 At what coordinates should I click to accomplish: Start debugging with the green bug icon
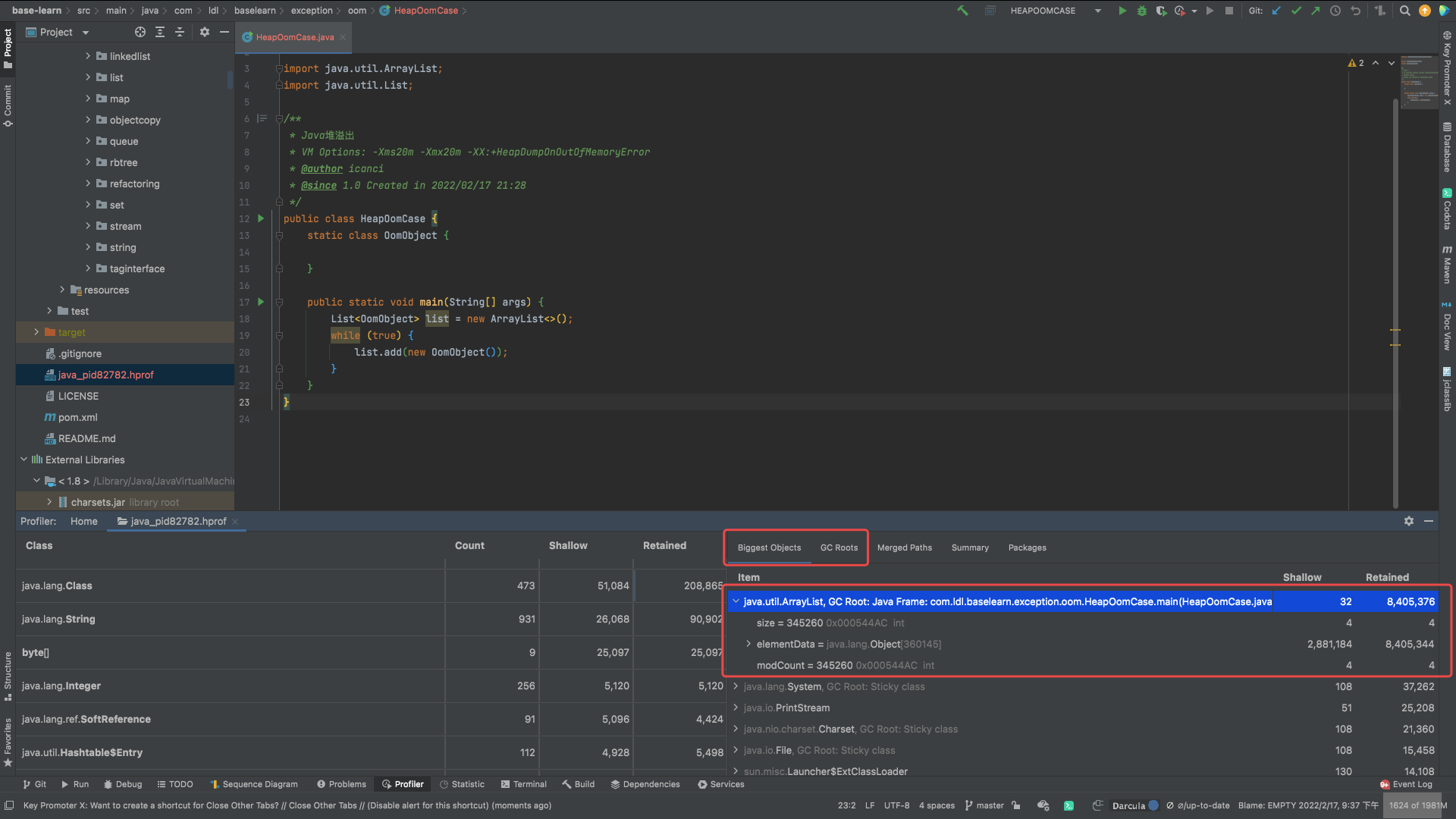[x=1142, y=11]
